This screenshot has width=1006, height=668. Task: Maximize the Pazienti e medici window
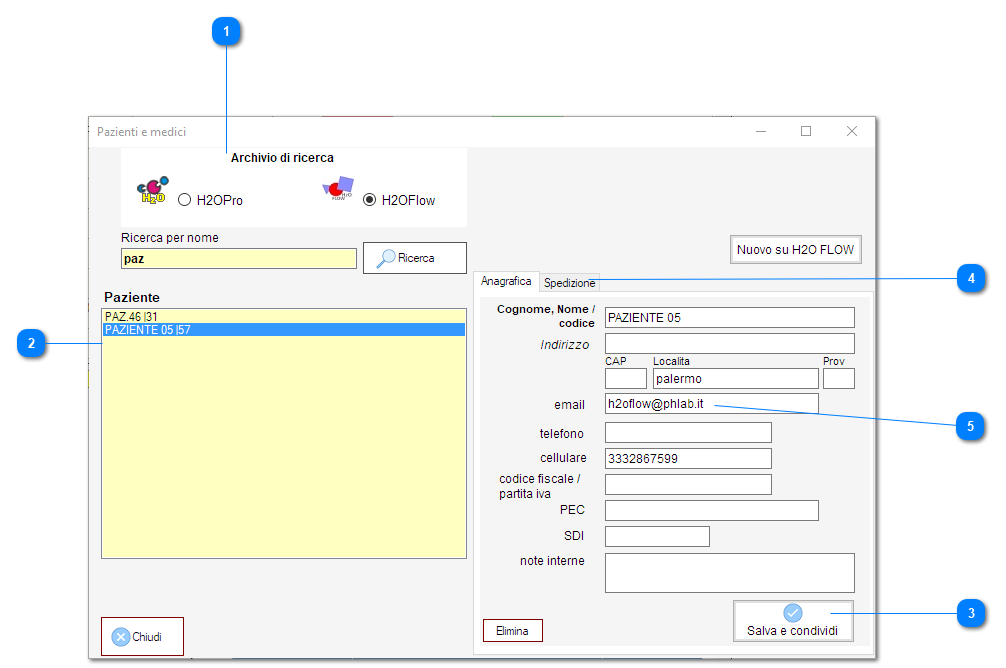tap(806, 132)
